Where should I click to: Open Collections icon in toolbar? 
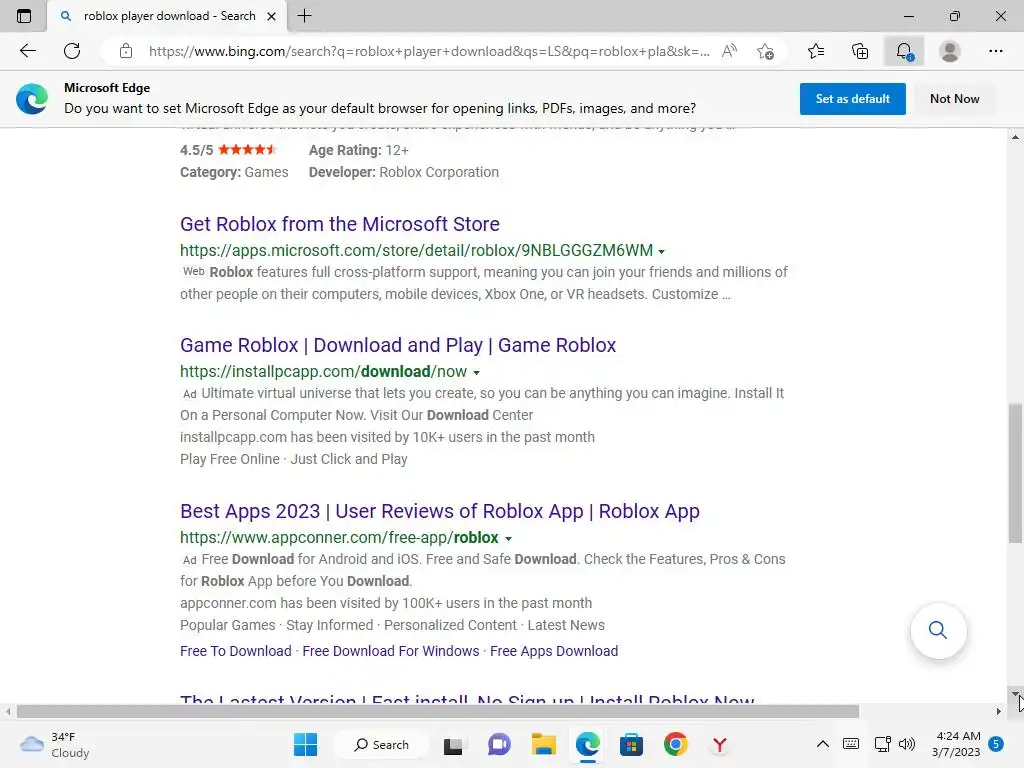860,51
